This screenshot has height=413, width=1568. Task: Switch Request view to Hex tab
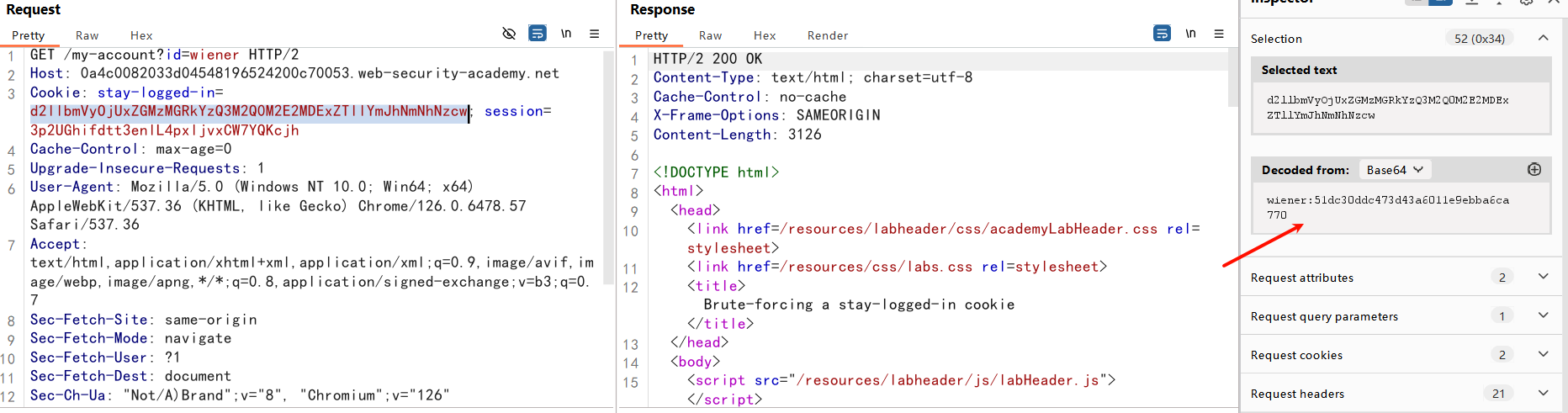click(141, 35)
